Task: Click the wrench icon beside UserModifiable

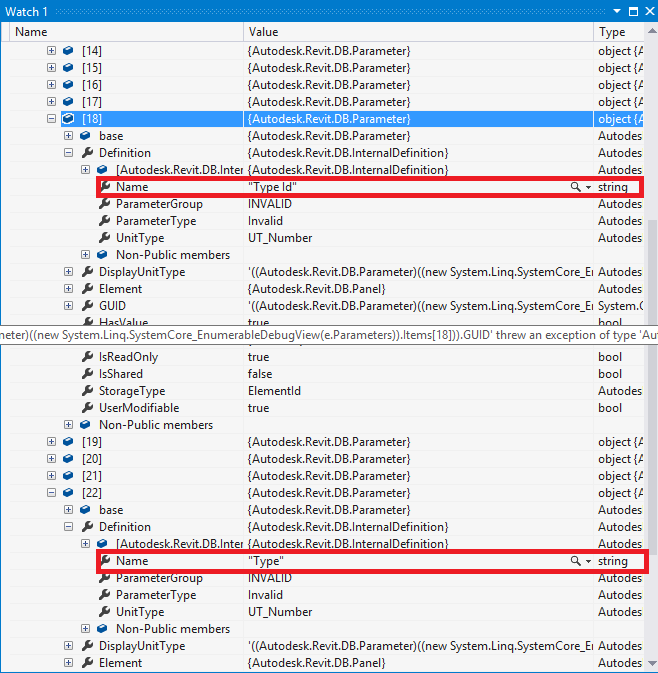Action: (88, 408)
